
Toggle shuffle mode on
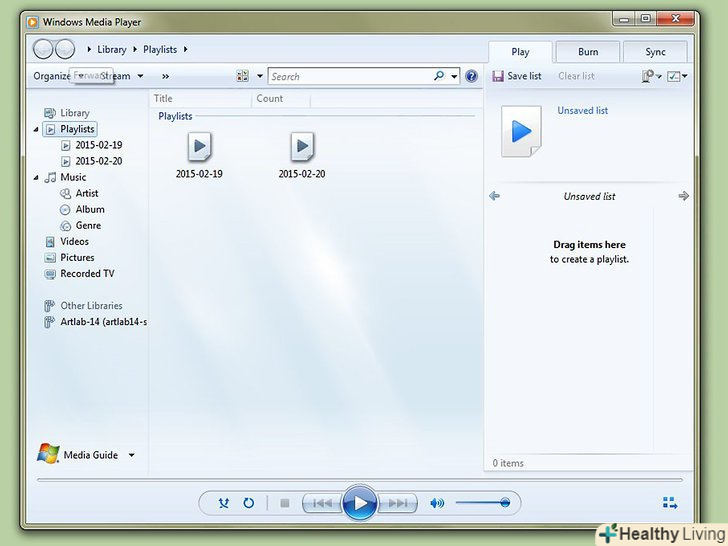coord(223,503)
